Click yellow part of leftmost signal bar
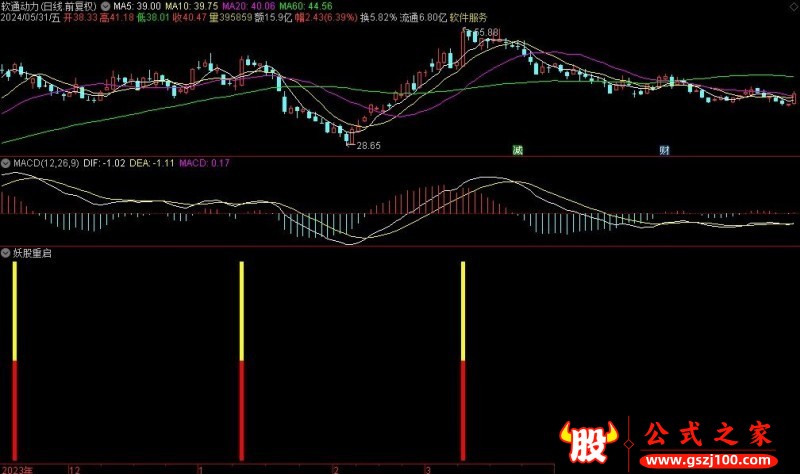This screenshot has width=800, height=474. tap(15, 312)
